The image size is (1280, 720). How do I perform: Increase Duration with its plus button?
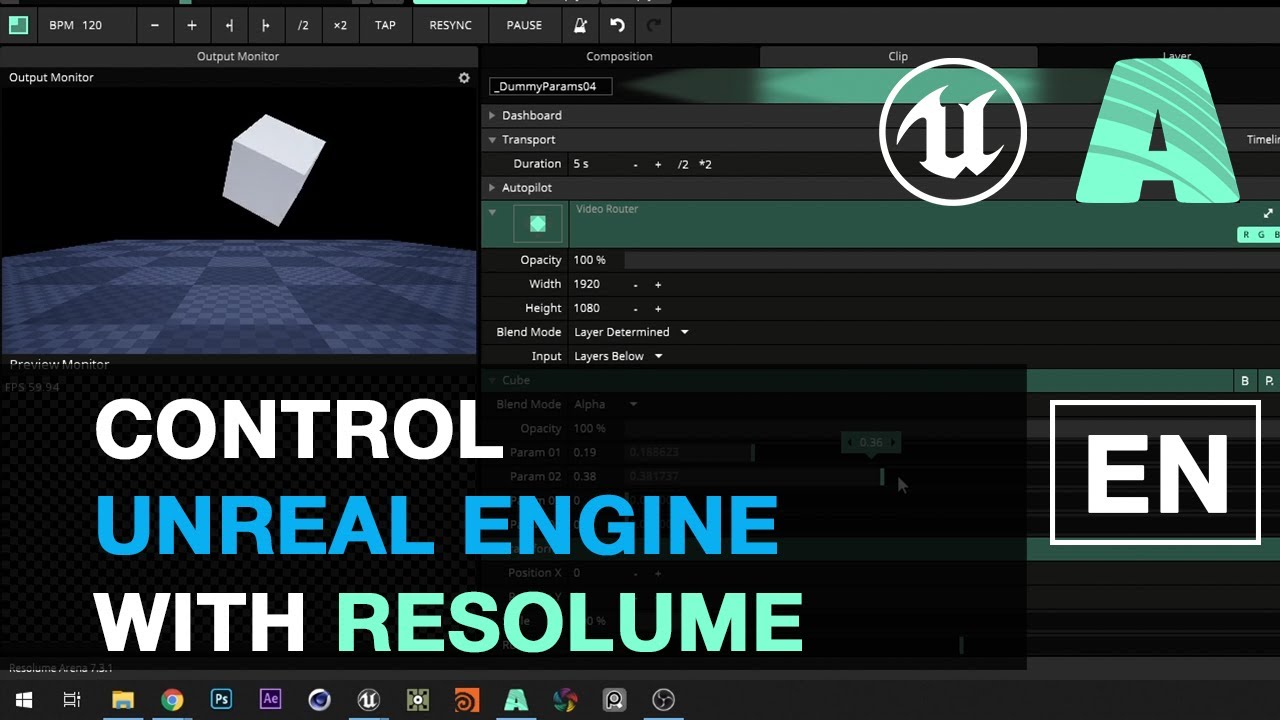pyautogui.click(x=658, y=164)
